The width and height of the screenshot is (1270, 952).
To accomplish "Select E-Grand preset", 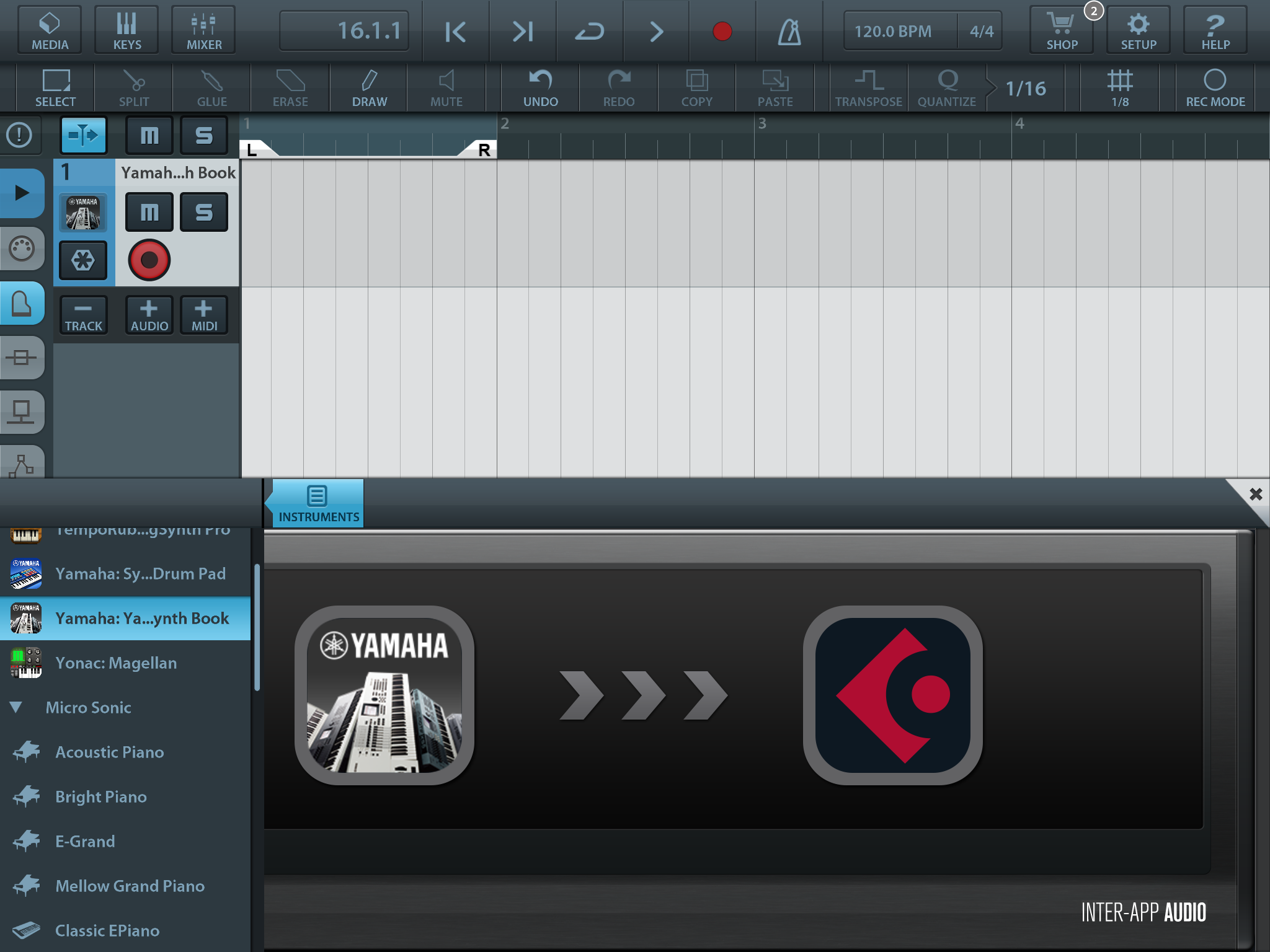I will coord(125,842).
